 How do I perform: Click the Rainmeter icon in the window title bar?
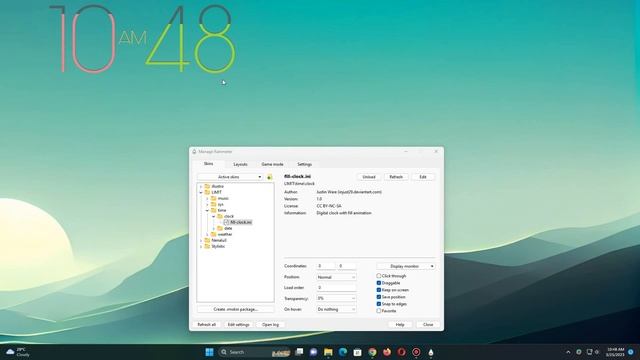pos(194,151)
